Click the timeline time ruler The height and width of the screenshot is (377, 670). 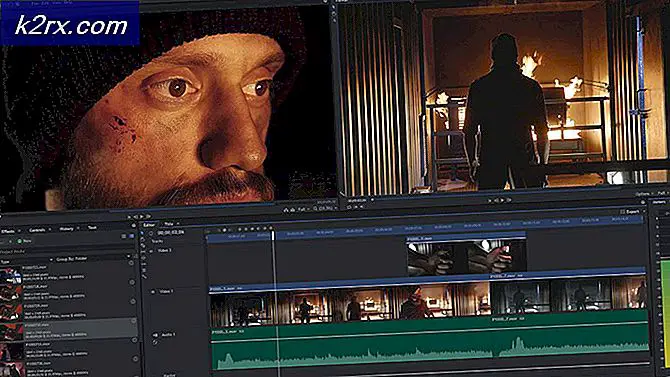pyautogui.click(x=425, y=229)
